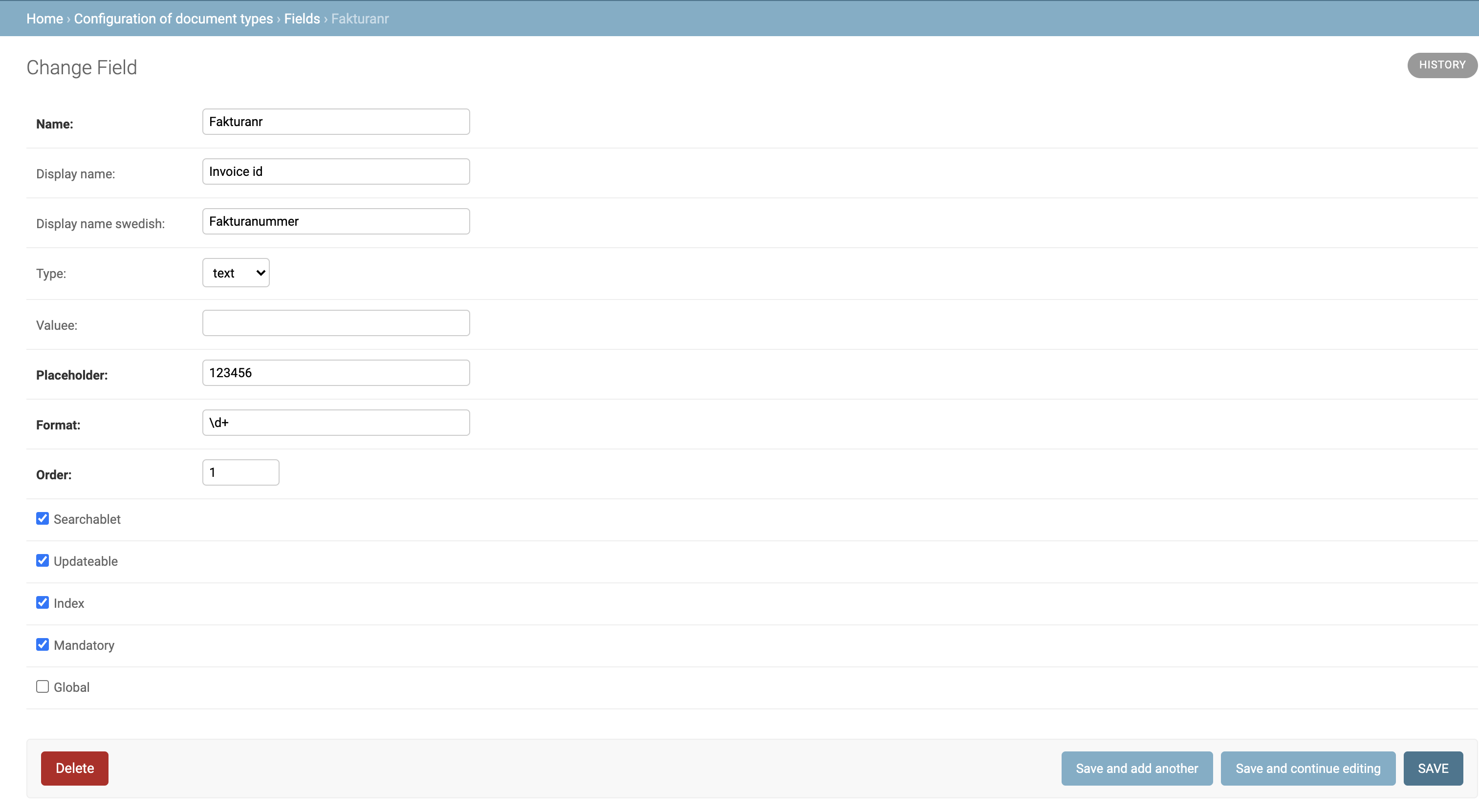Select the Display name swedish field
The width and height of the screenshot is (1479, 812).
[336, 221]
